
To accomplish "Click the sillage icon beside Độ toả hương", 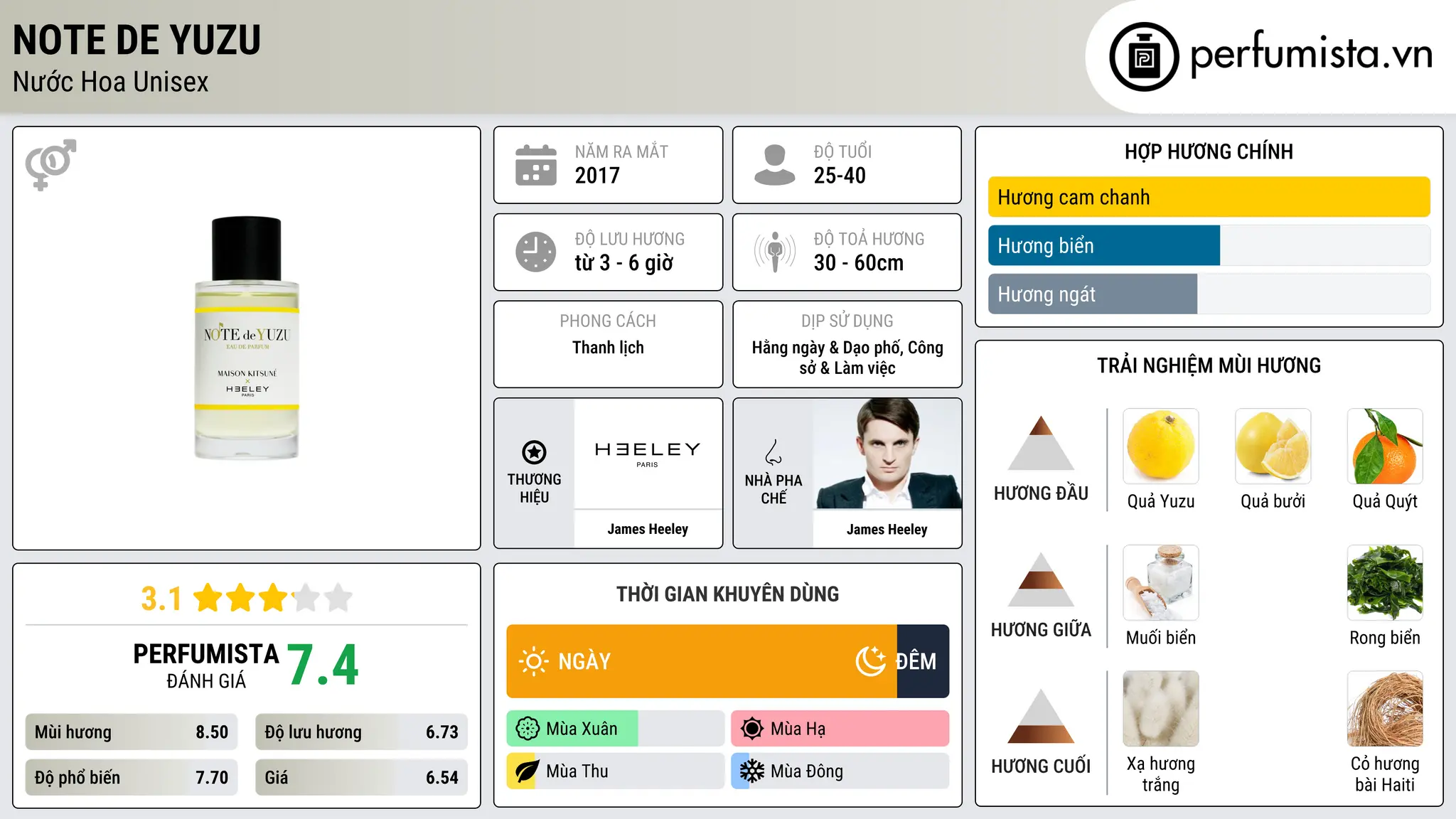I will [774, 252].
